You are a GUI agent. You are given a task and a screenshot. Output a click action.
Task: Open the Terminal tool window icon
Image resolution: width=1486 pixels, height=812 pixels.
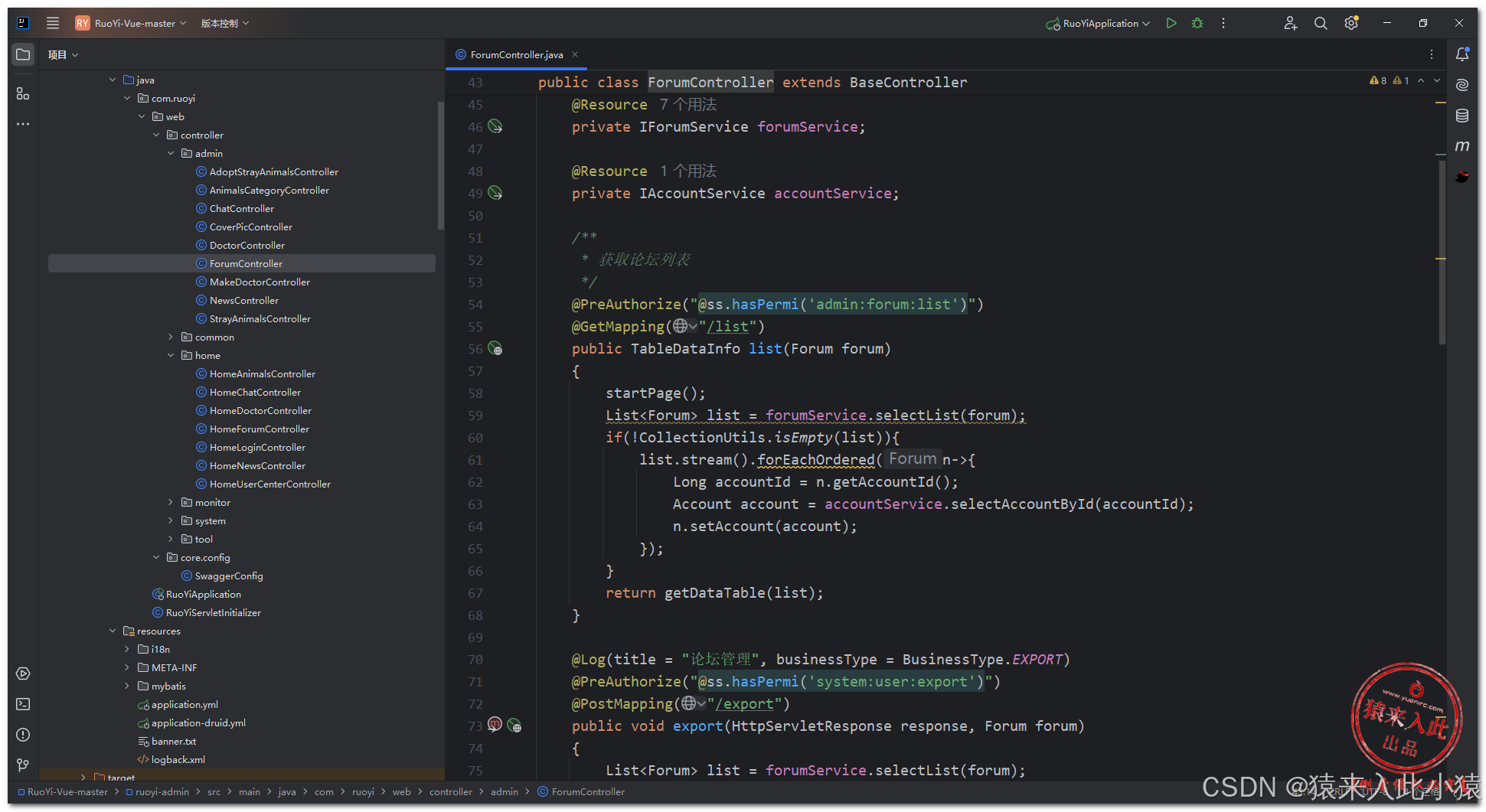pos(23,704)
